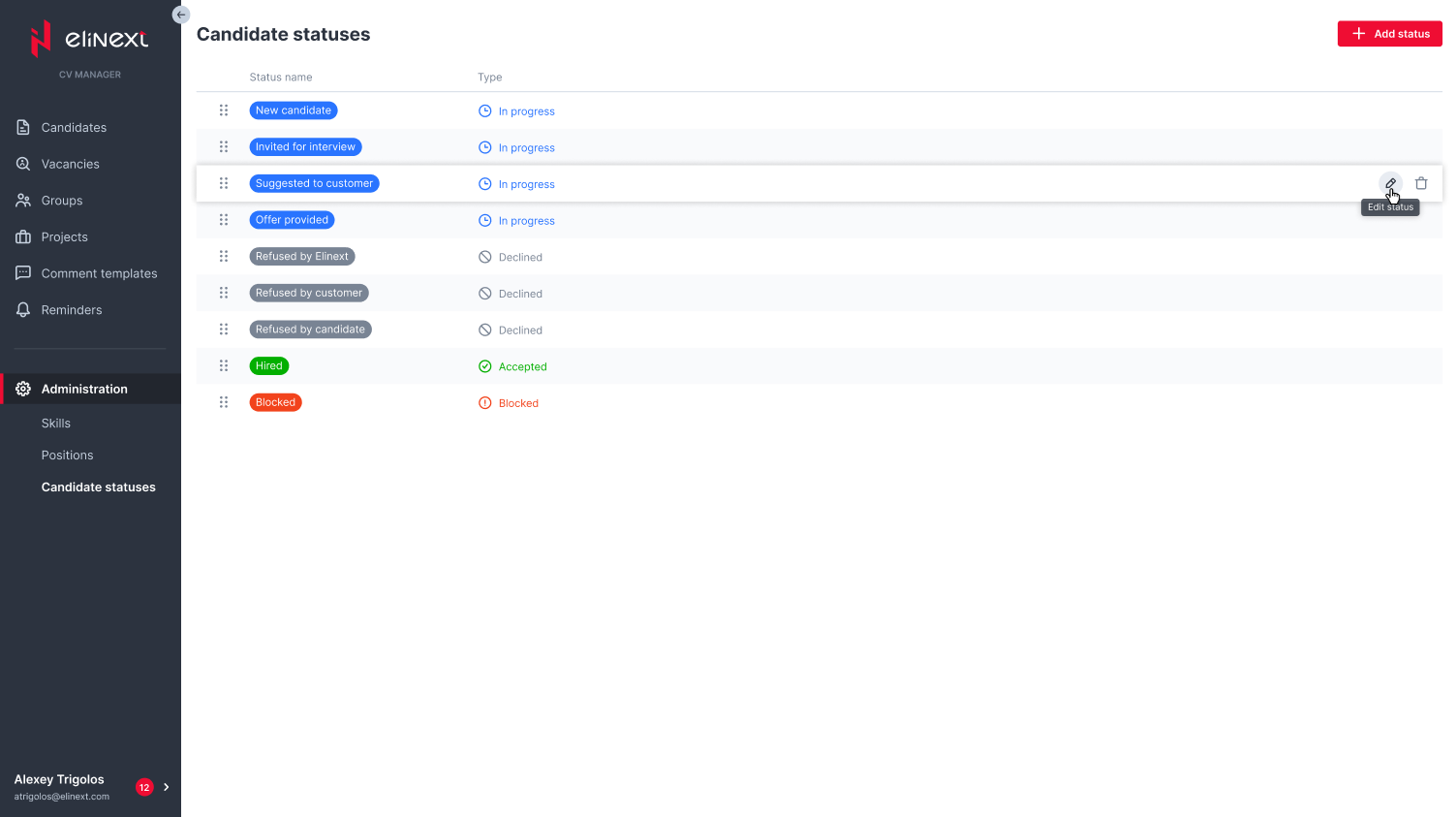
Task: Click the Suggested to customer badge
Action: click(314, 183)
